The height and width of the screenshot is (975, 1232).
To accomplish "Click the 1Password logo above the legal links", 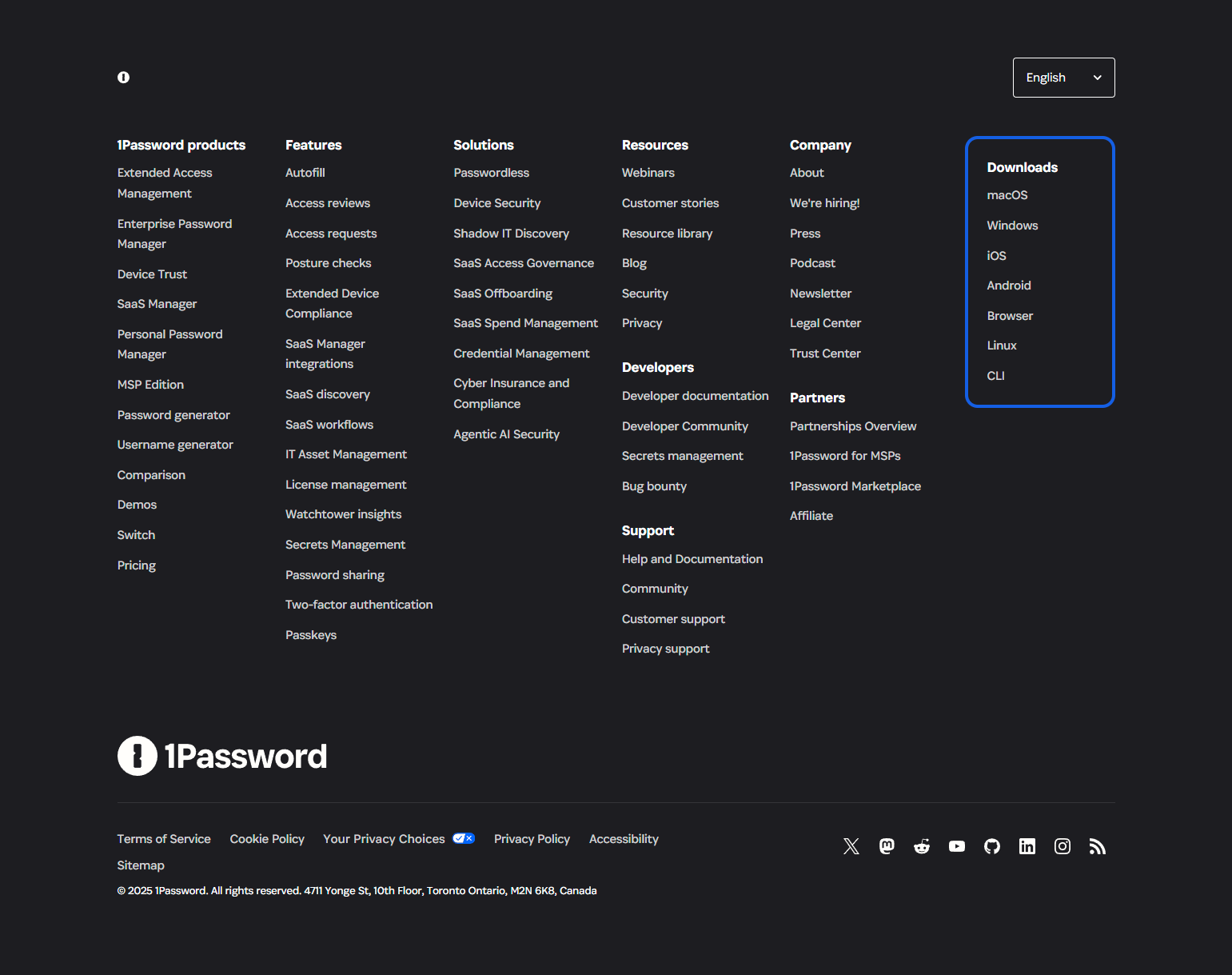I will point(222,756).
